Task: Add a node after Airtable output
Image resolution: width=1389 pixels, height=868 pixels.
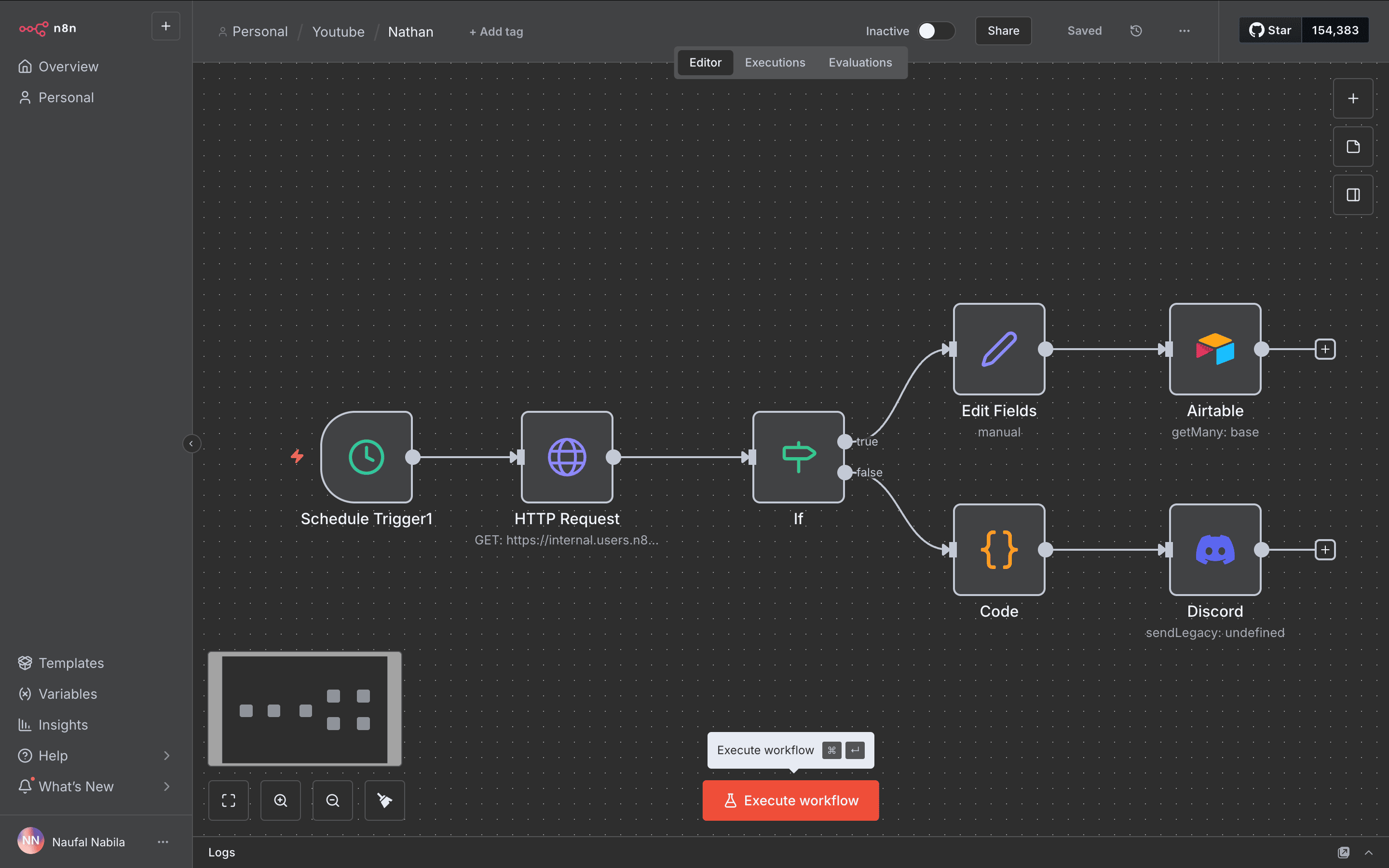Action: pyautogui.click(x=1325, y=349)
